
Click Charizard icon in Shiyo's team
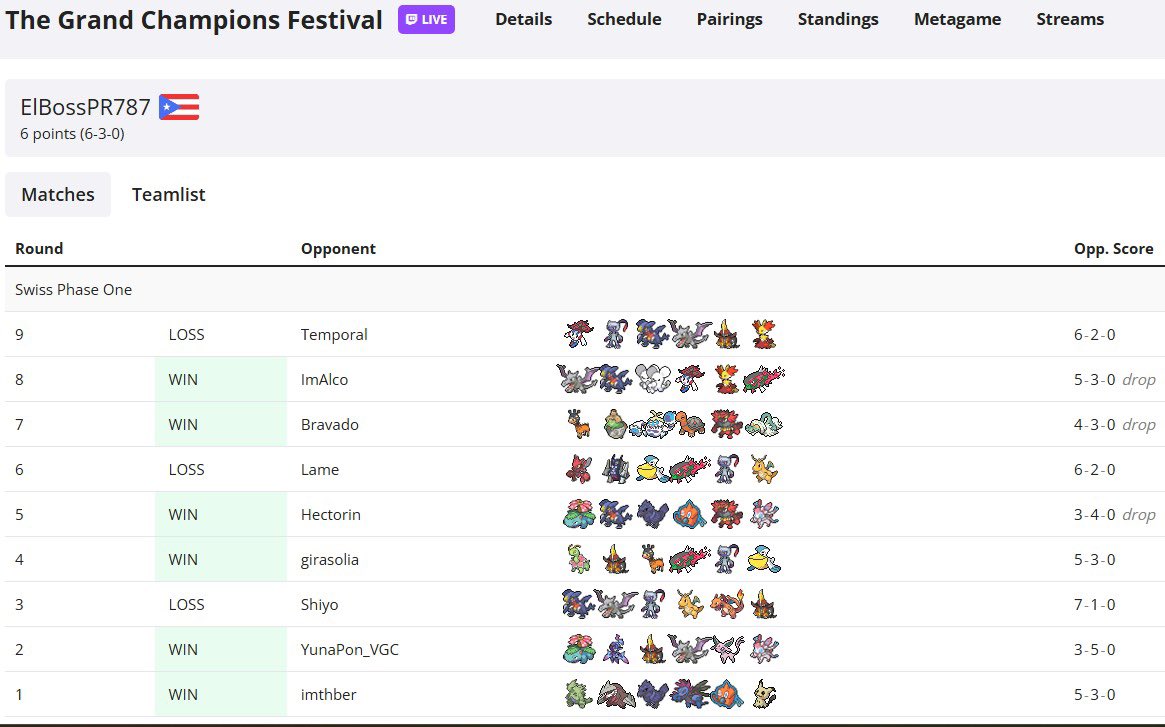[x=727, y=604]
